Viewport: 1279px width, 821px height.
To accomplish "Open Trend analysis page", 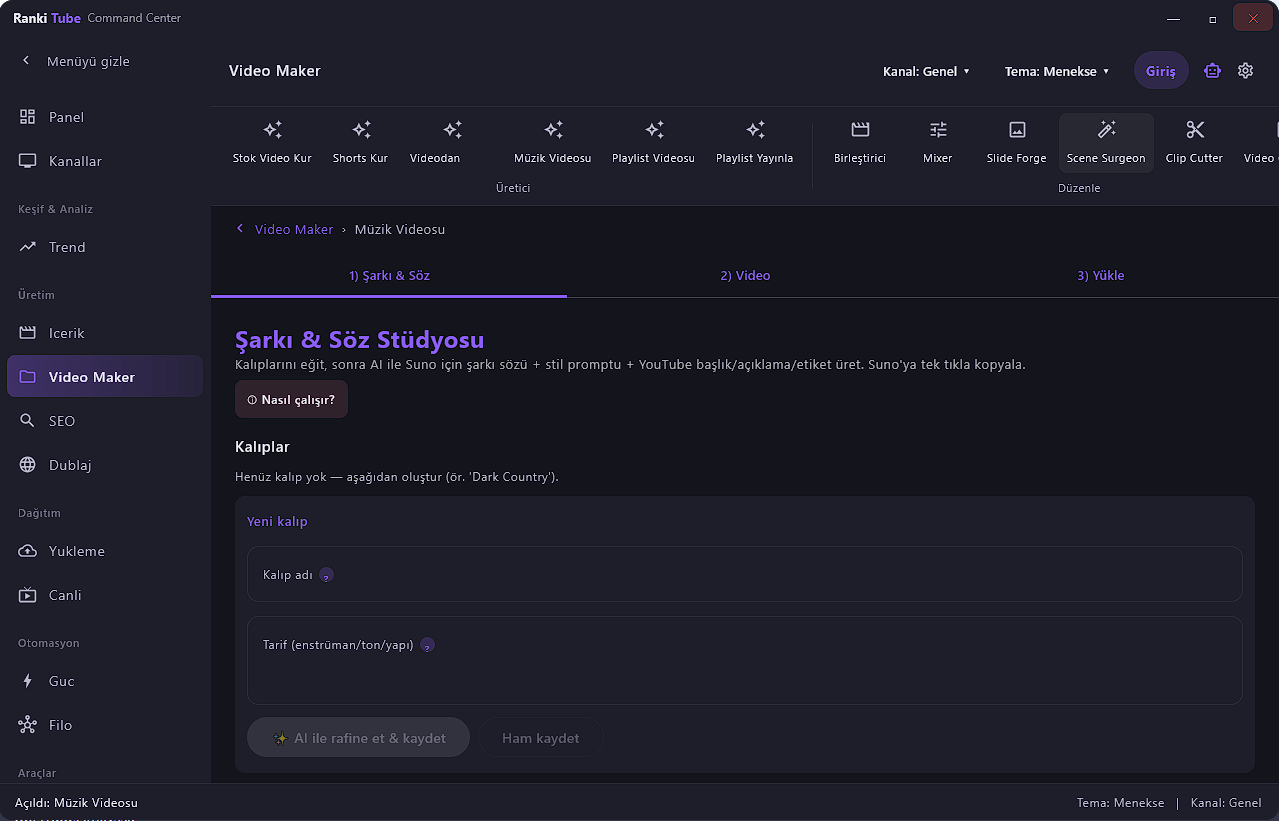I will (105, 247).
